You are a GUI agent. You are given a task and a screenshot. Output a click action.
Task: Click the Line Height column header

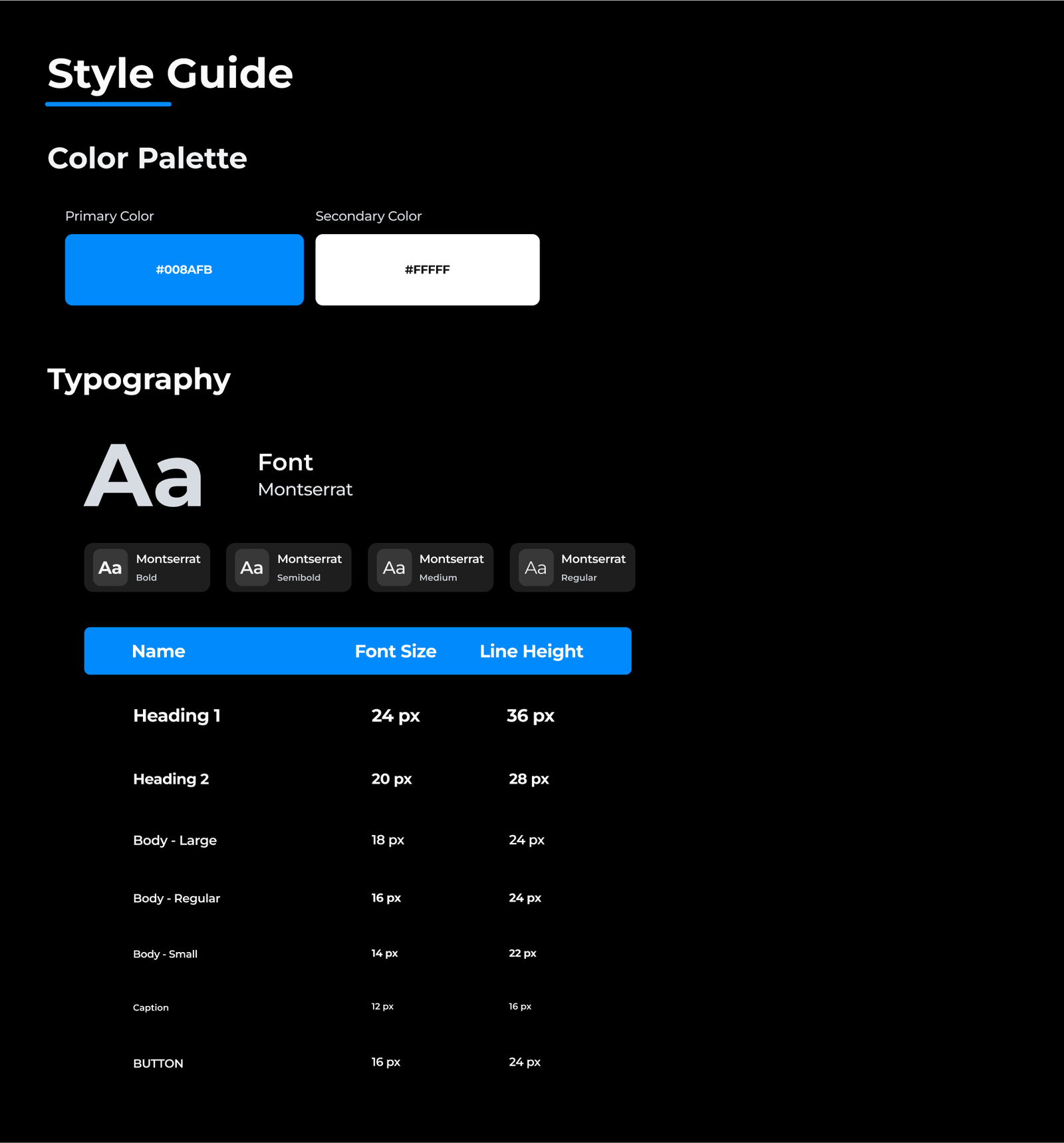(531, 651)
